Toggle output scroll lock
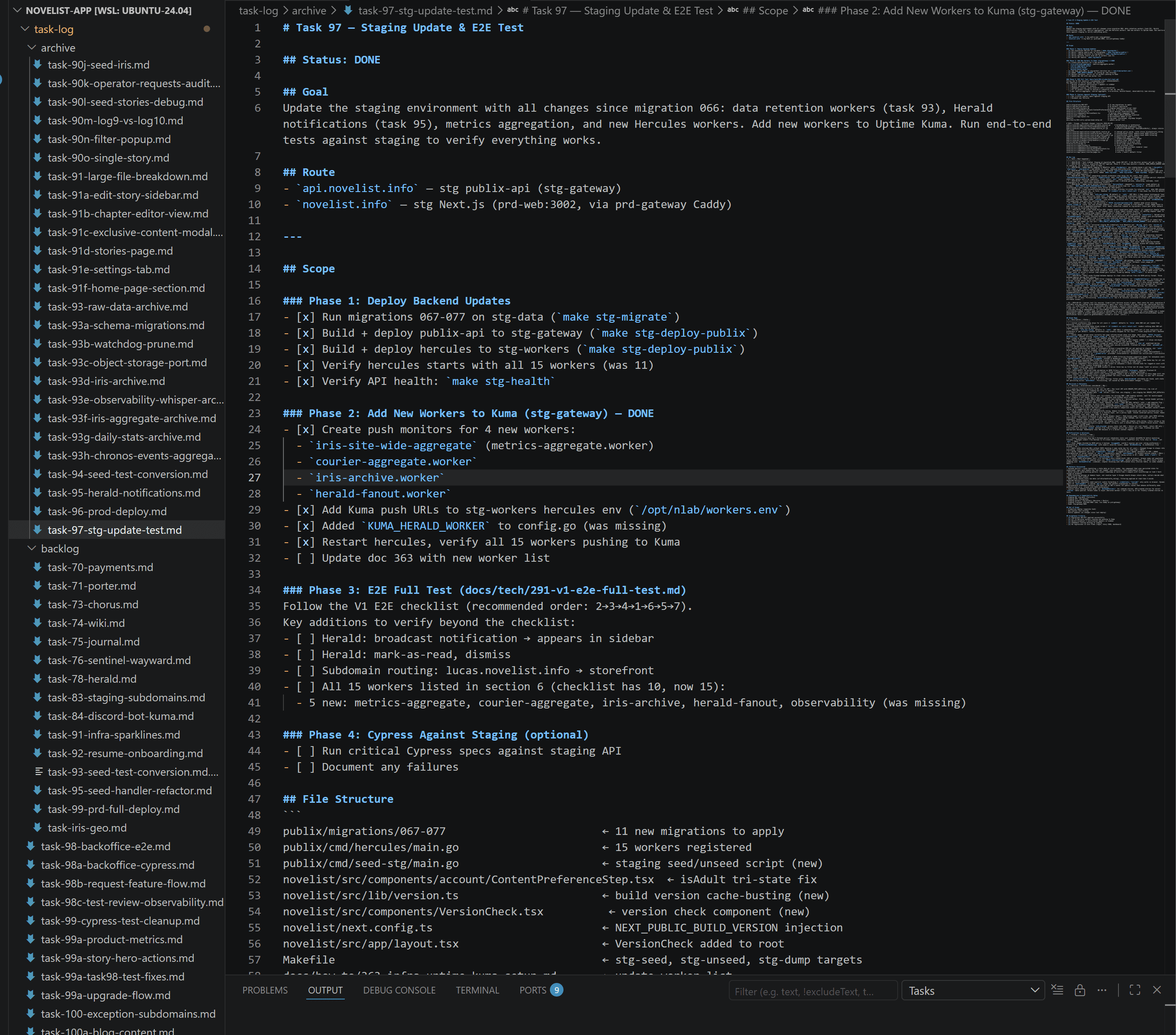Image resolution: width=1176 pixels, height=1035 pixels. pos(1080,990)
